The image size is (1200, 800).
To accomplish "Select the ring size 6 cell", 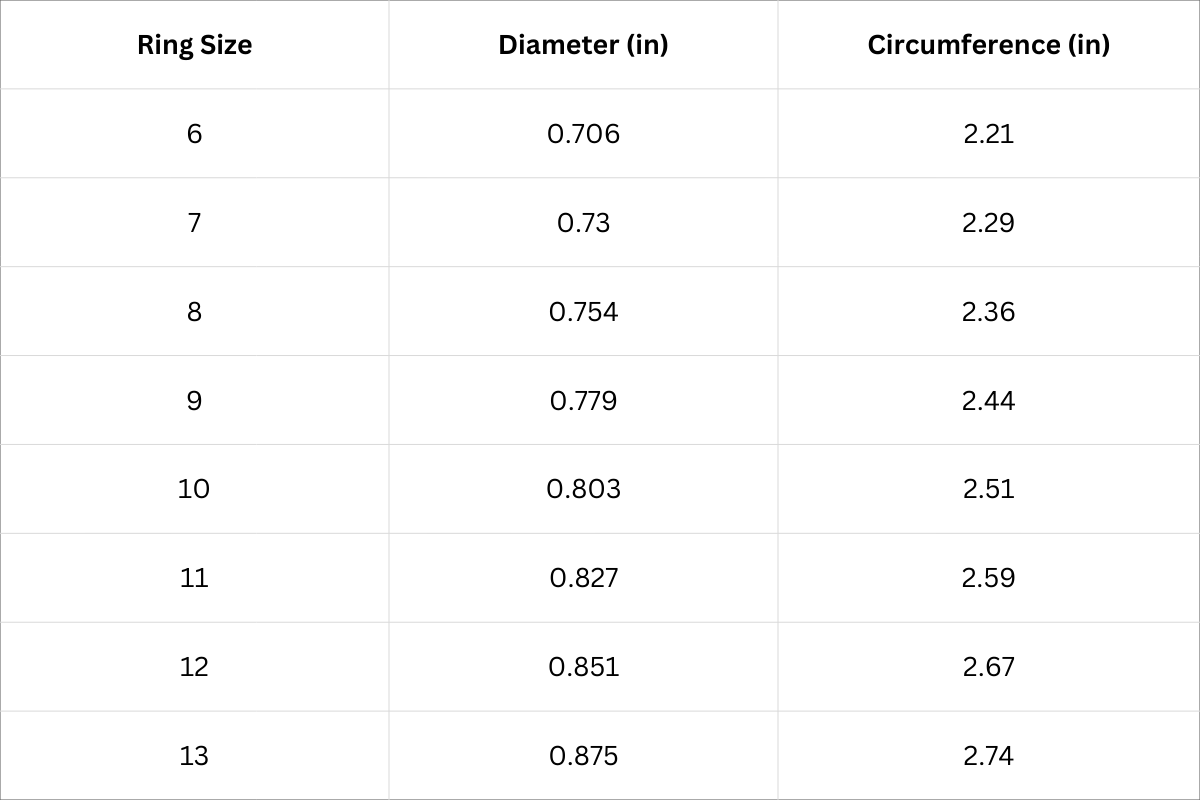I will coord(194,134).
